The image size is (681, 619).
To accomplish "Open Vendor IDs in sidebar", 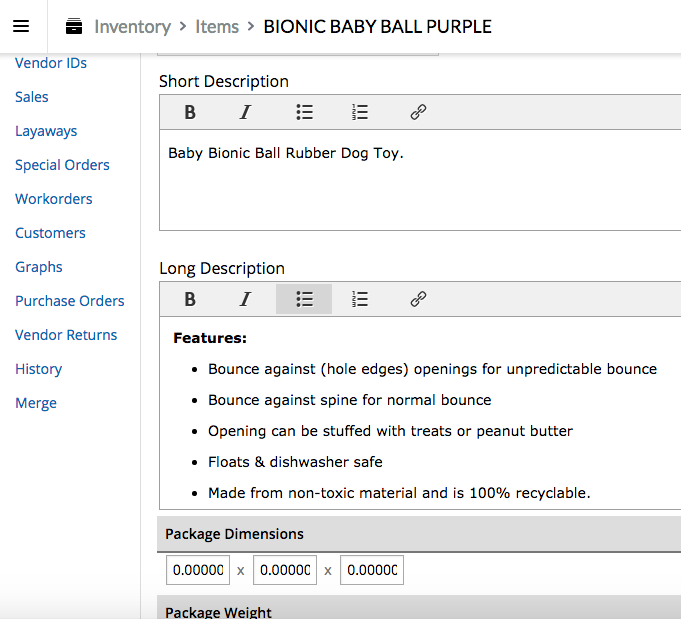I will click(x=51, y=63).
